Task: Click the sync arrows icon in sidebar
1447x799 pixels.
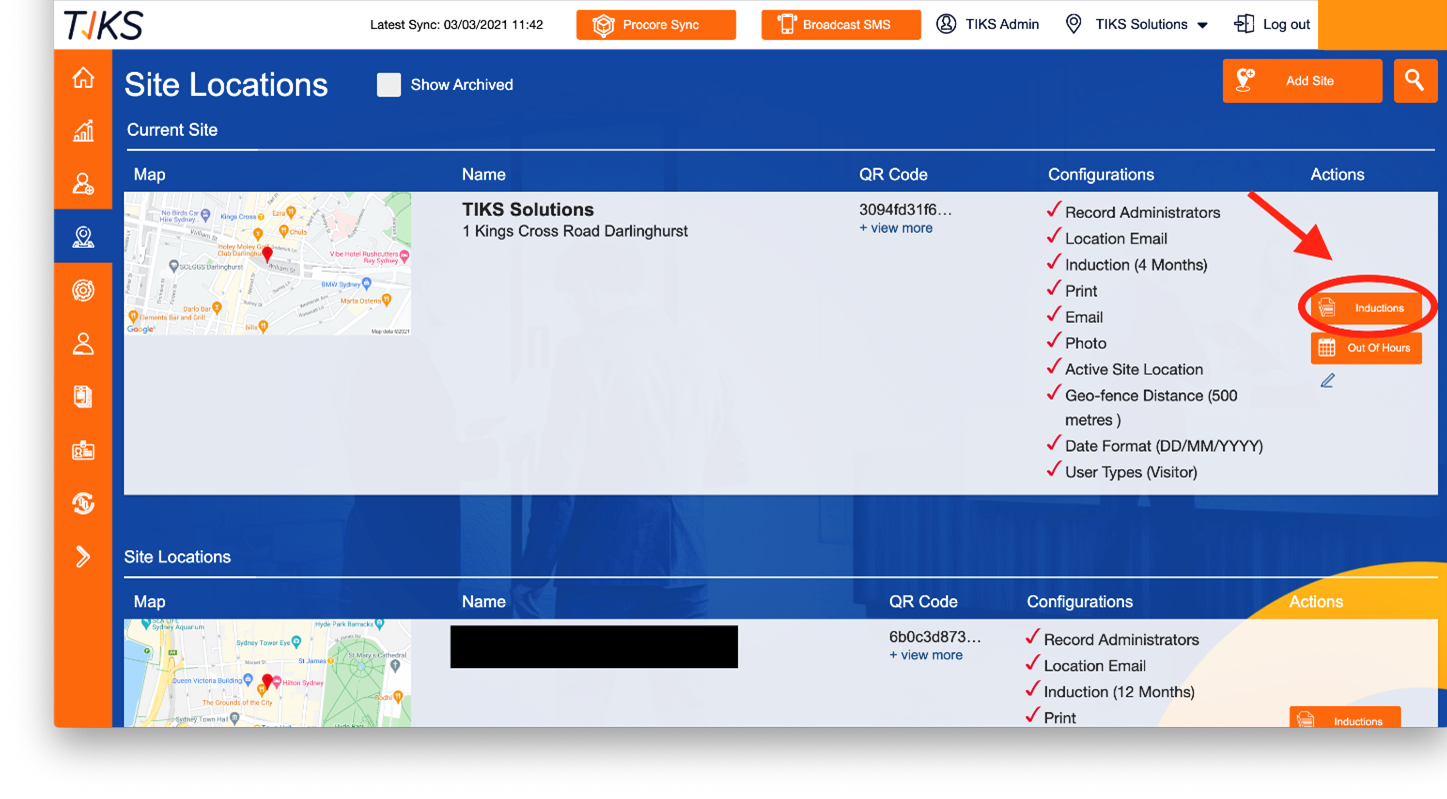Action: 84,504
